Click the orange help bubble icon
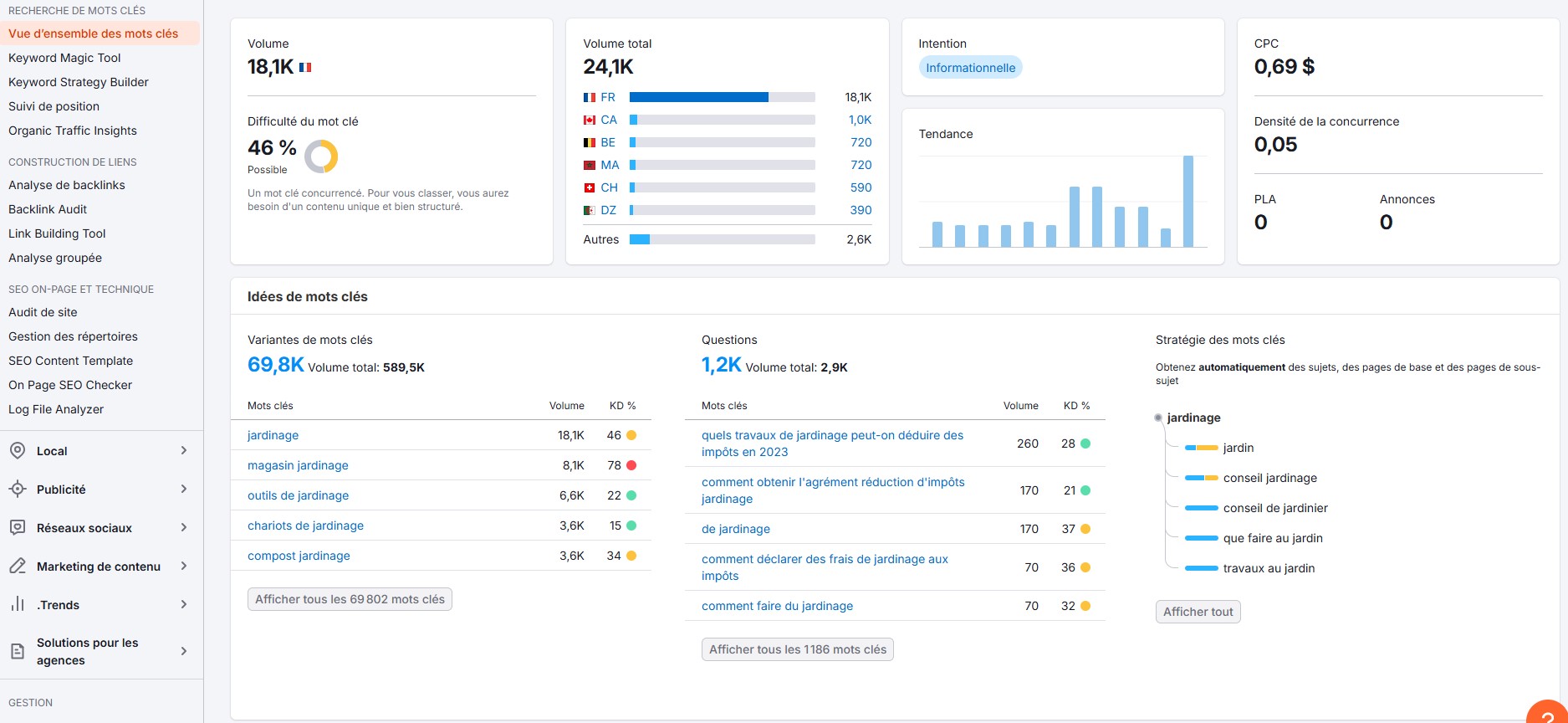 (x=1548, y=712)
